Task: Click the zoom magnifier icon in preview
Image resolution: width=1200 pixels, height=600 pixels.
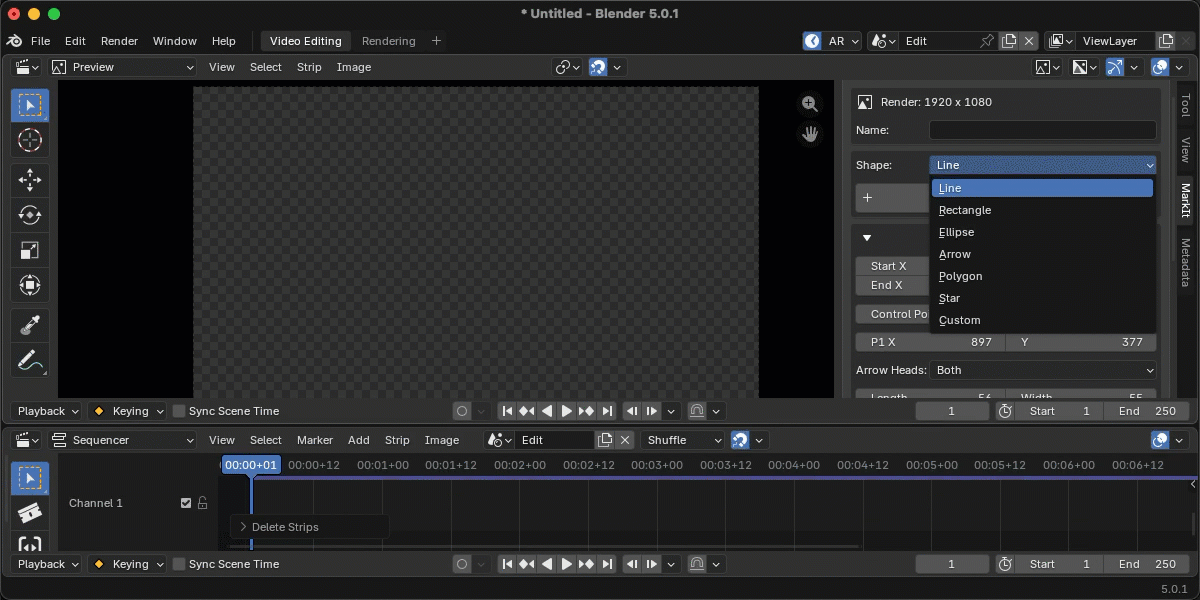Action: [810, 104]
